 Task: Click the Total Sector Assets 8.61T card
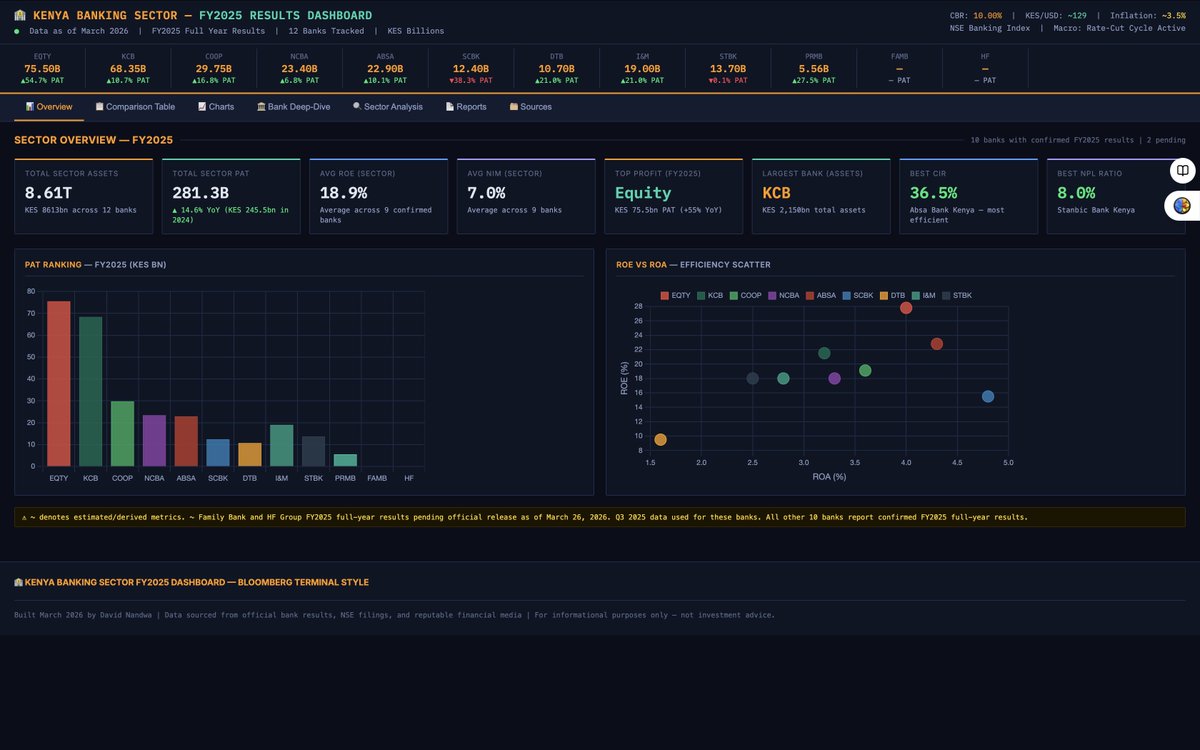[x=83, y=196]
